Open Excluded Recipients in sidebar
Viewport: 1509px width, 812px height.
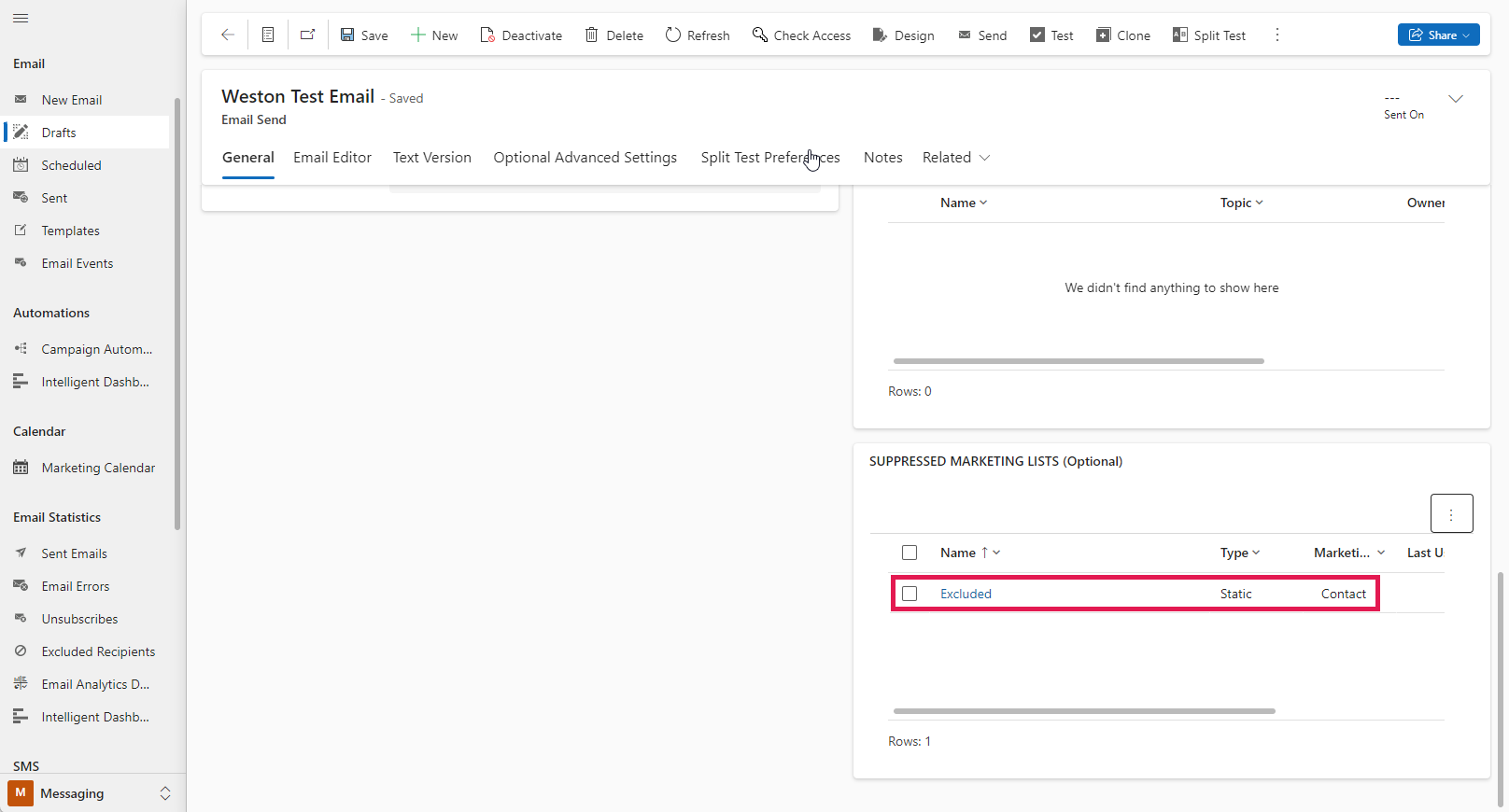87,651
